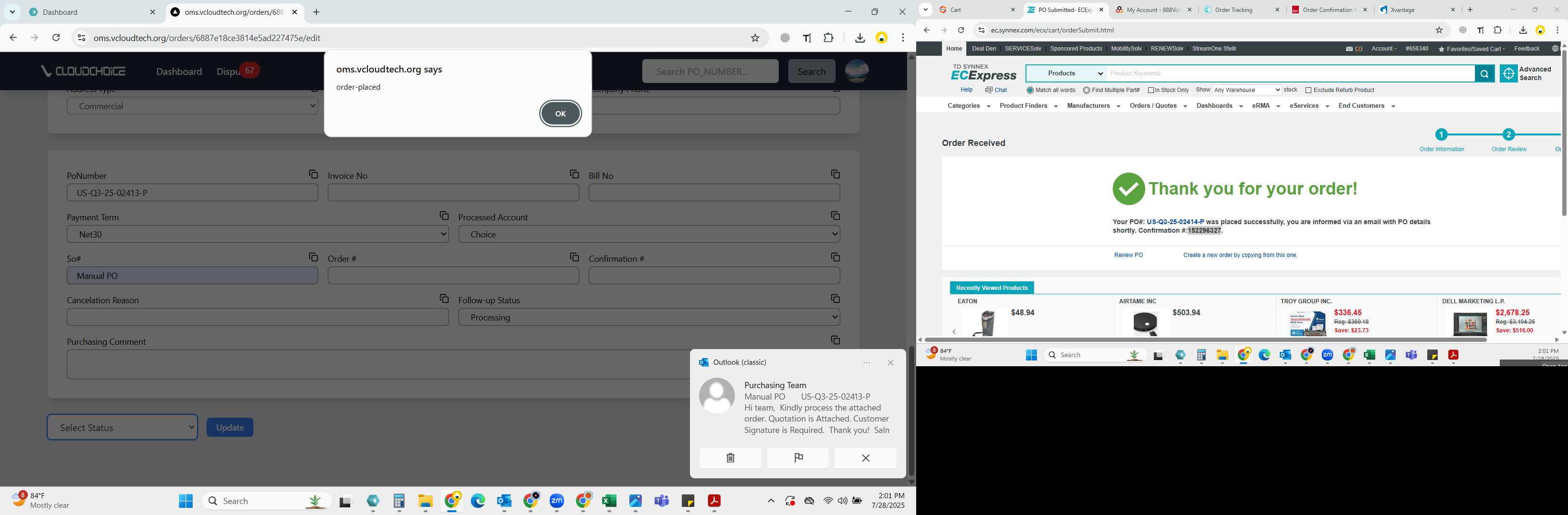
Task: Delete the Outlook email via trash icon
Action: (730, 458)
